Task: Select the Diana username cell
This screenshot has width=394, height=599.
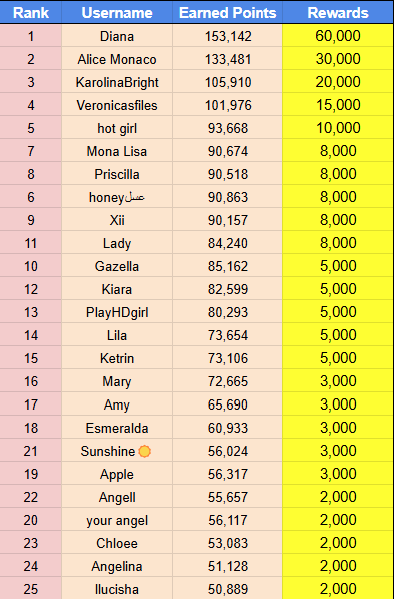Action: tap(117, 36)
